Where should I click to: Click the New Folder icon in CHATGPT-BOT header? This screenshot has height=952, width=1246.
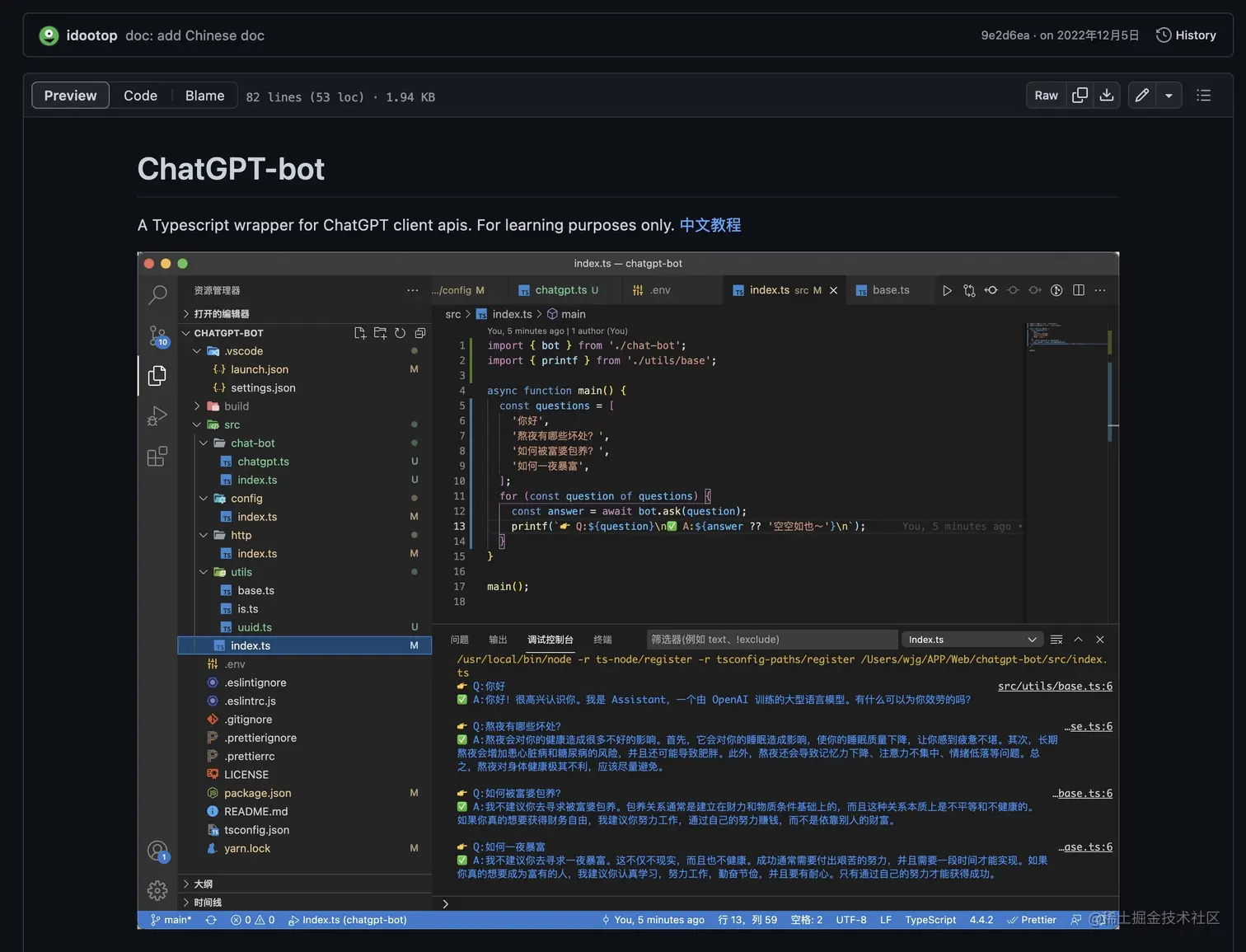point(380,333)
